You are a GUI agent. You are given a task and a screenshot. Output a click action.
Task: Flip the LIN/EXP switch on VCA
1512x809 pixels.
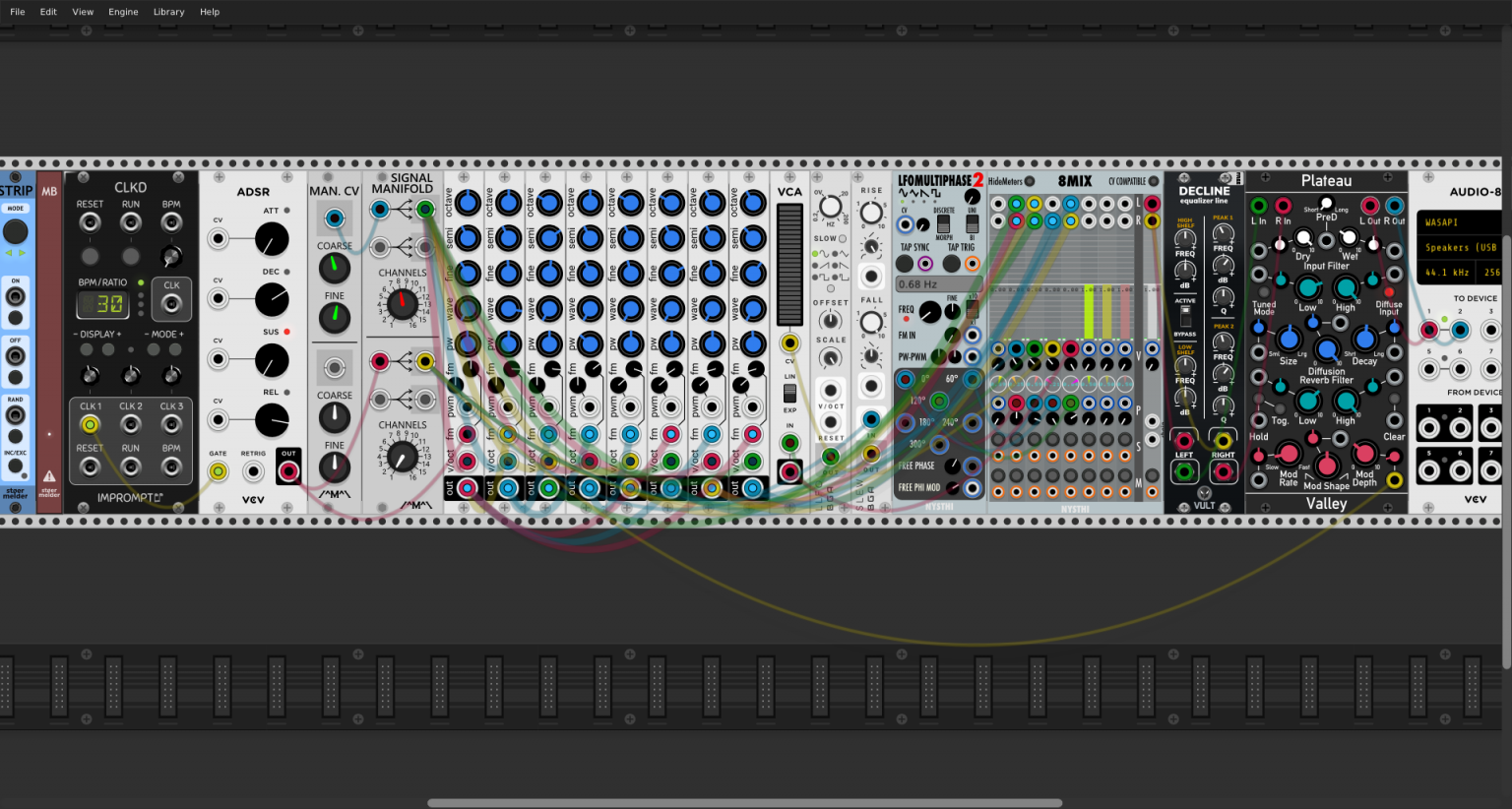(789, 393)
